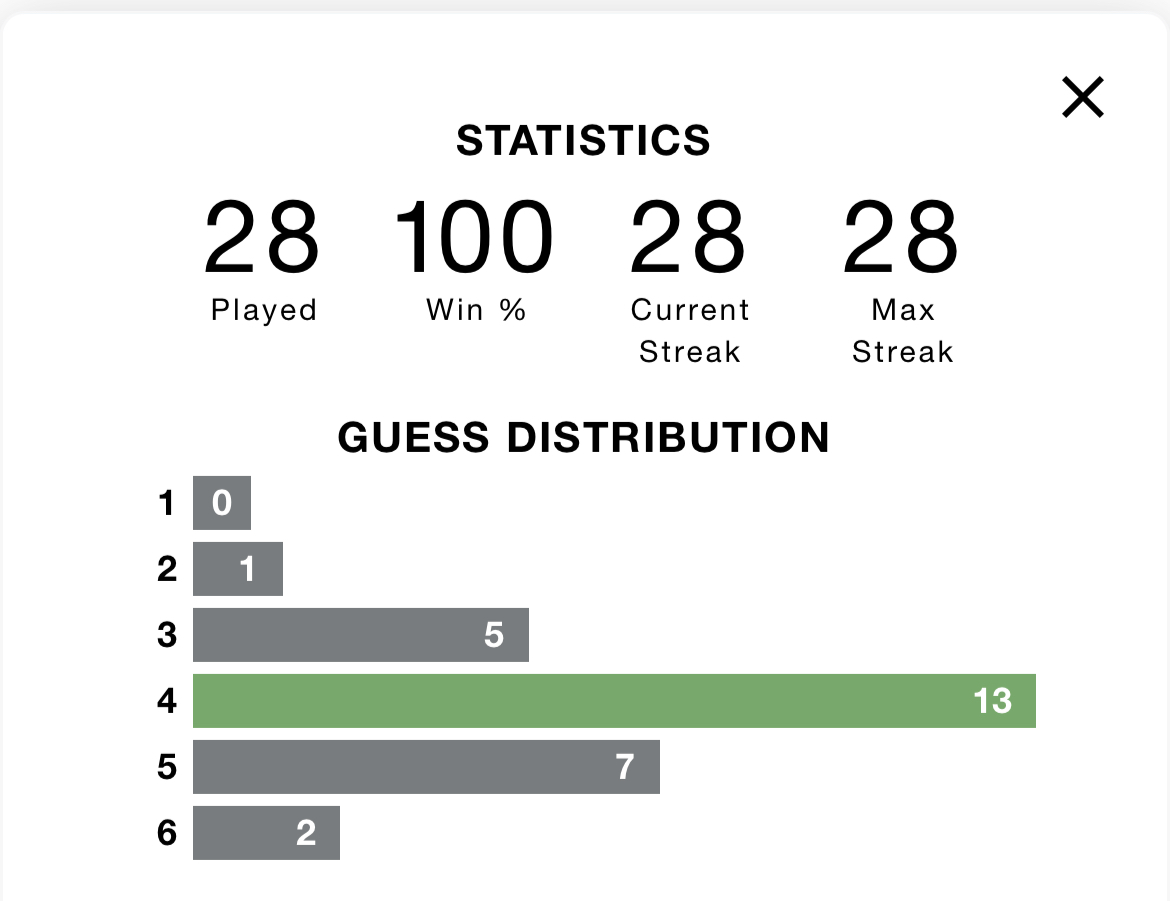This screenshot has width=1170, height=901.
Task: Click the Current Streak number
Action: pos(688,237)
